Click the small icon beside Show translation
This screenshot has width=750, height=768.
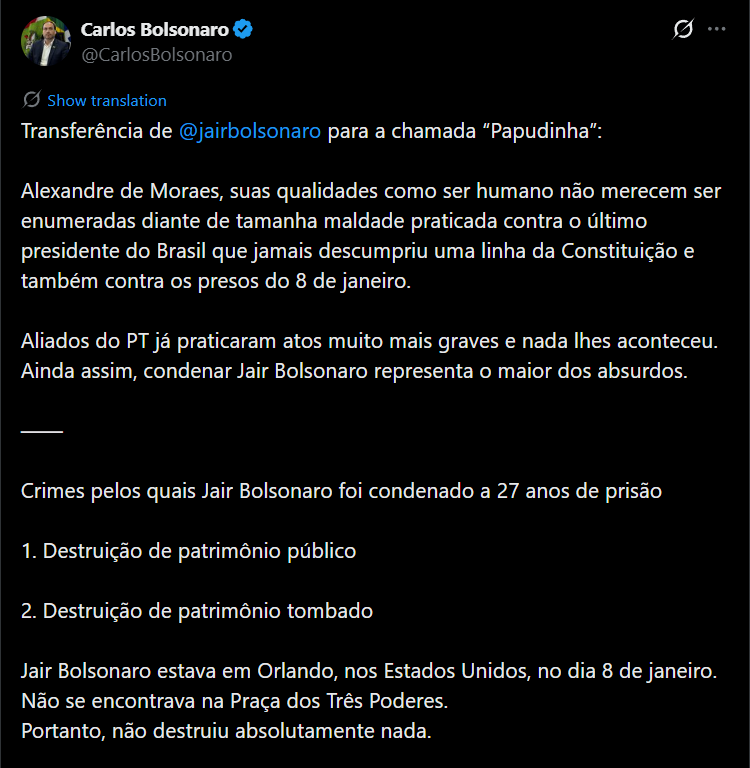(x=31, y=100)
